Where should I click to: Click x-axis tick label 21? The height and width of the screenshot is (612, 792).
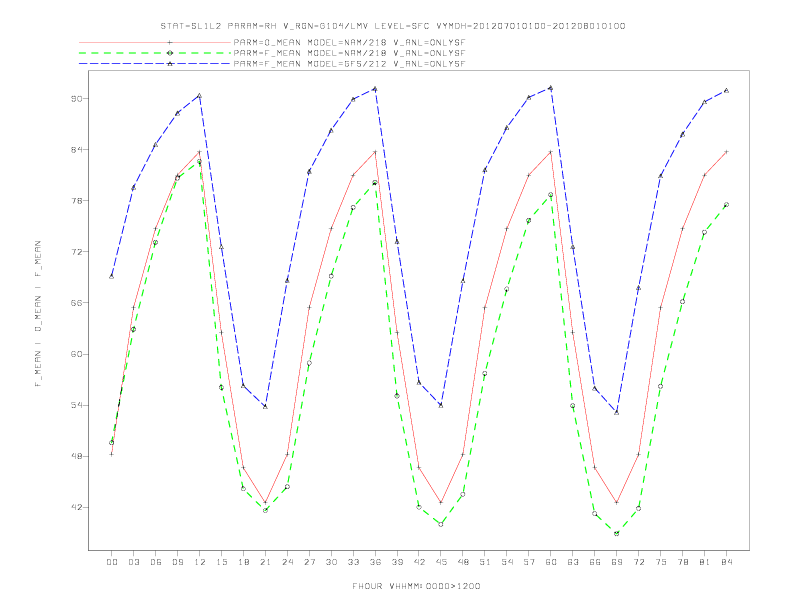point(265,562)
